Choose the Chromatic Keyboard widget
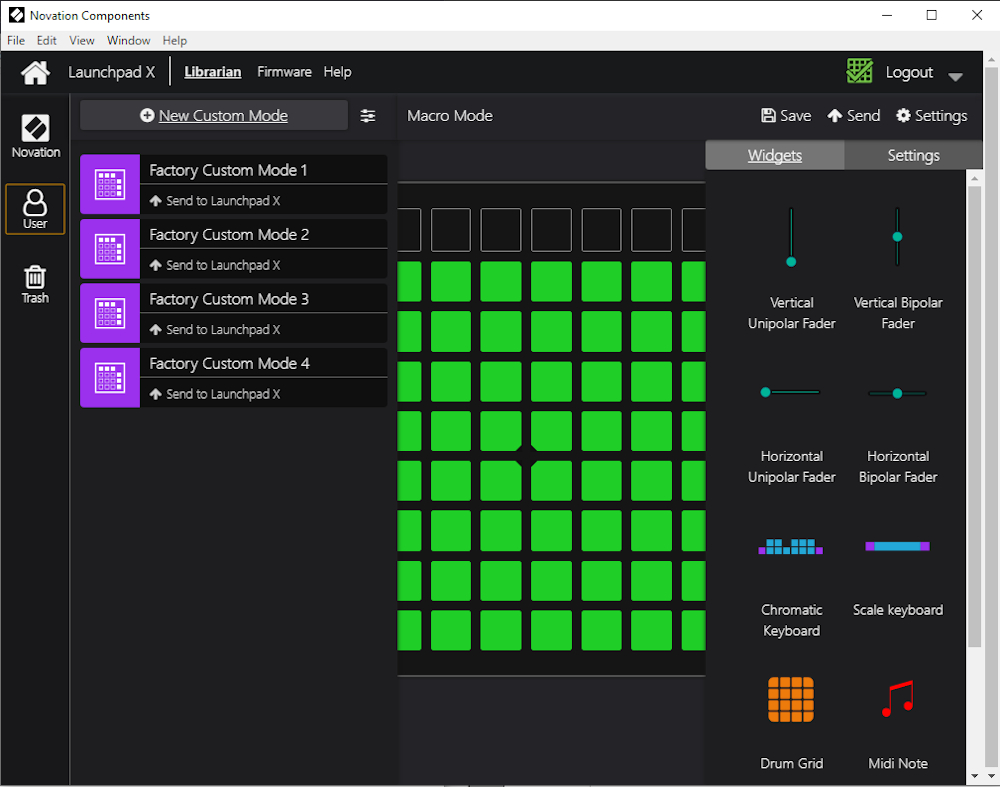1000x787 pixels. click(x=791, y=547)
